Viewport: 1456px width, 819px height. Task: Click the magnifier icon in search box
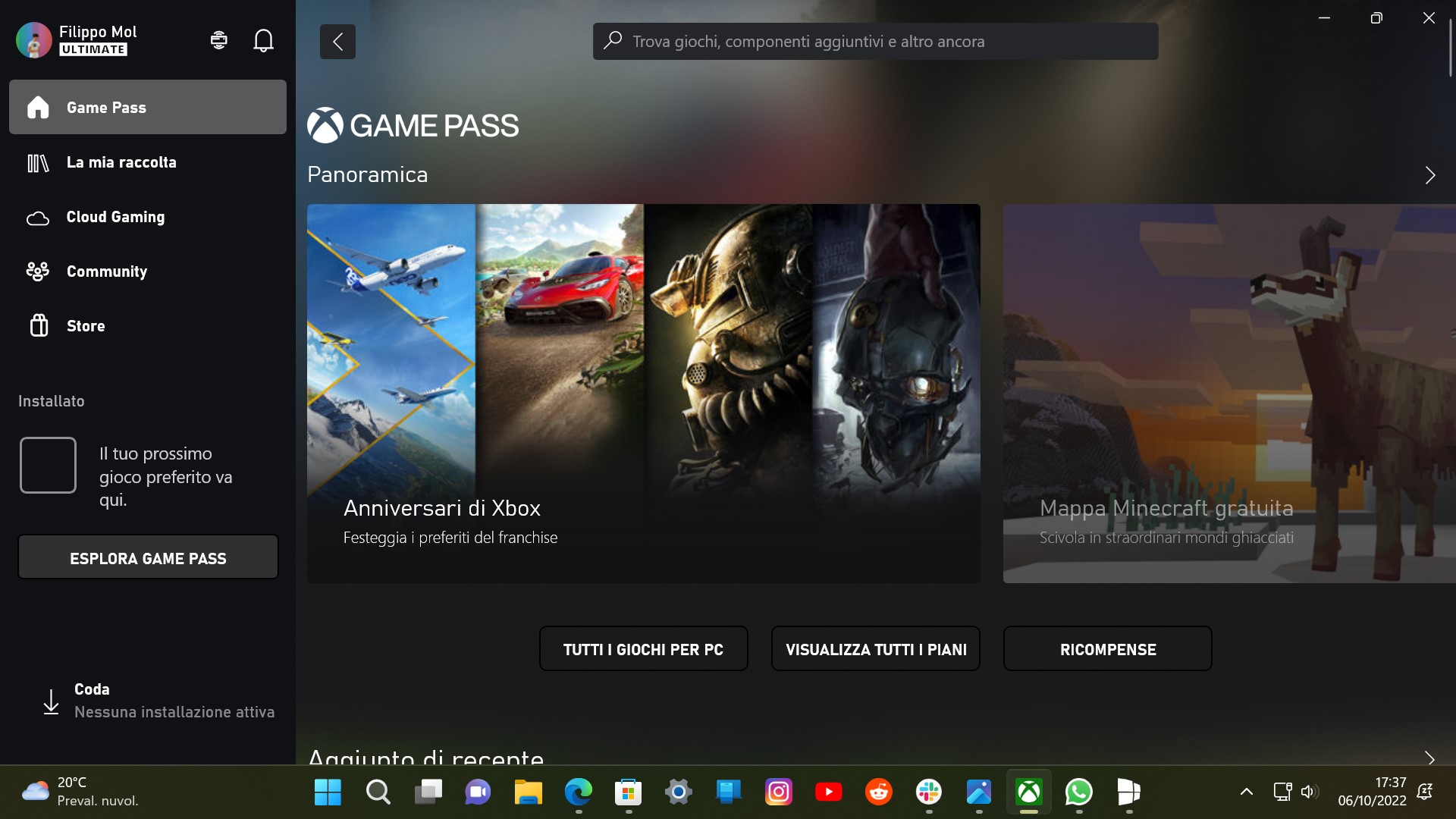(613, 40)
